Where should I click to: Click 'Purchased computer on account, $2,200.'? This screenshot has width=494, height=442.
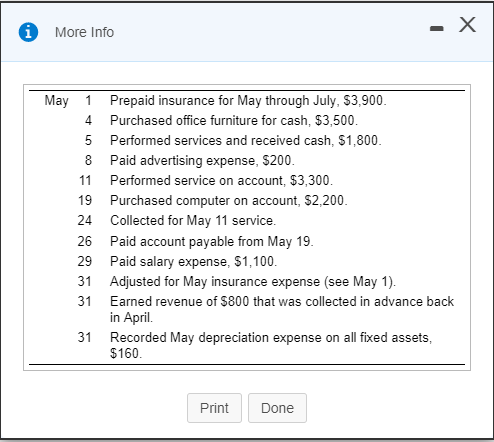pos(229,200)
